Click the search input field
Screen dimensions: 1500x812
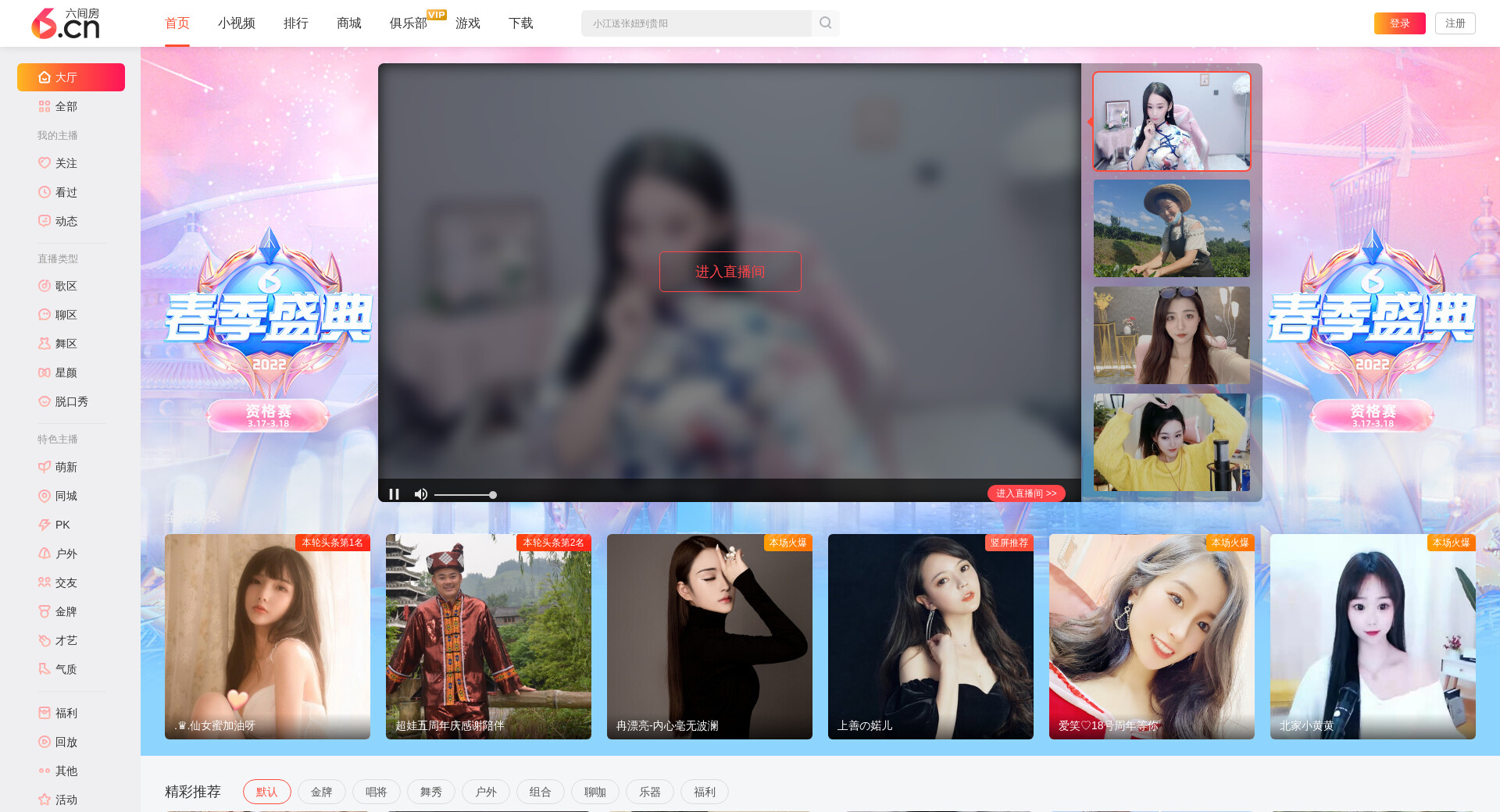695,23
